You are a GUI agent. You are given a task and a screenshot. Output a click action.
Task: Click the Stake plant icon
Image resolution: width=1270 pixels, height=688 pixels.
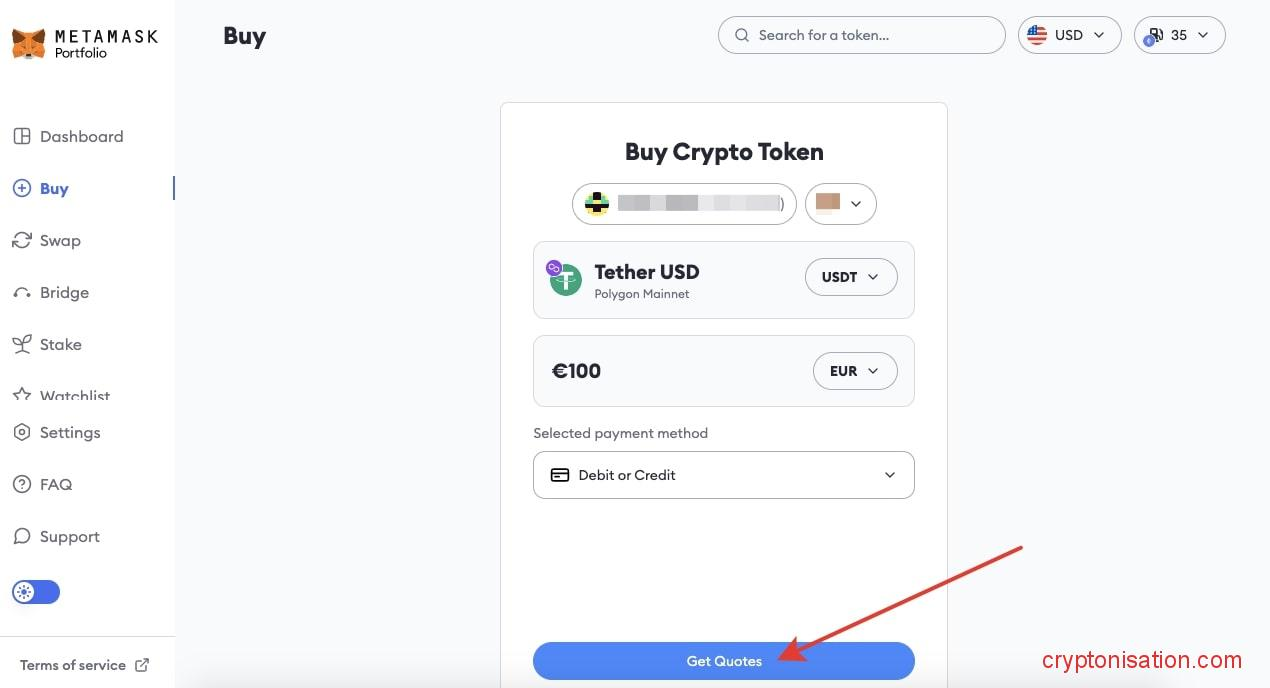pyautogui.click(x=21, y=345)
